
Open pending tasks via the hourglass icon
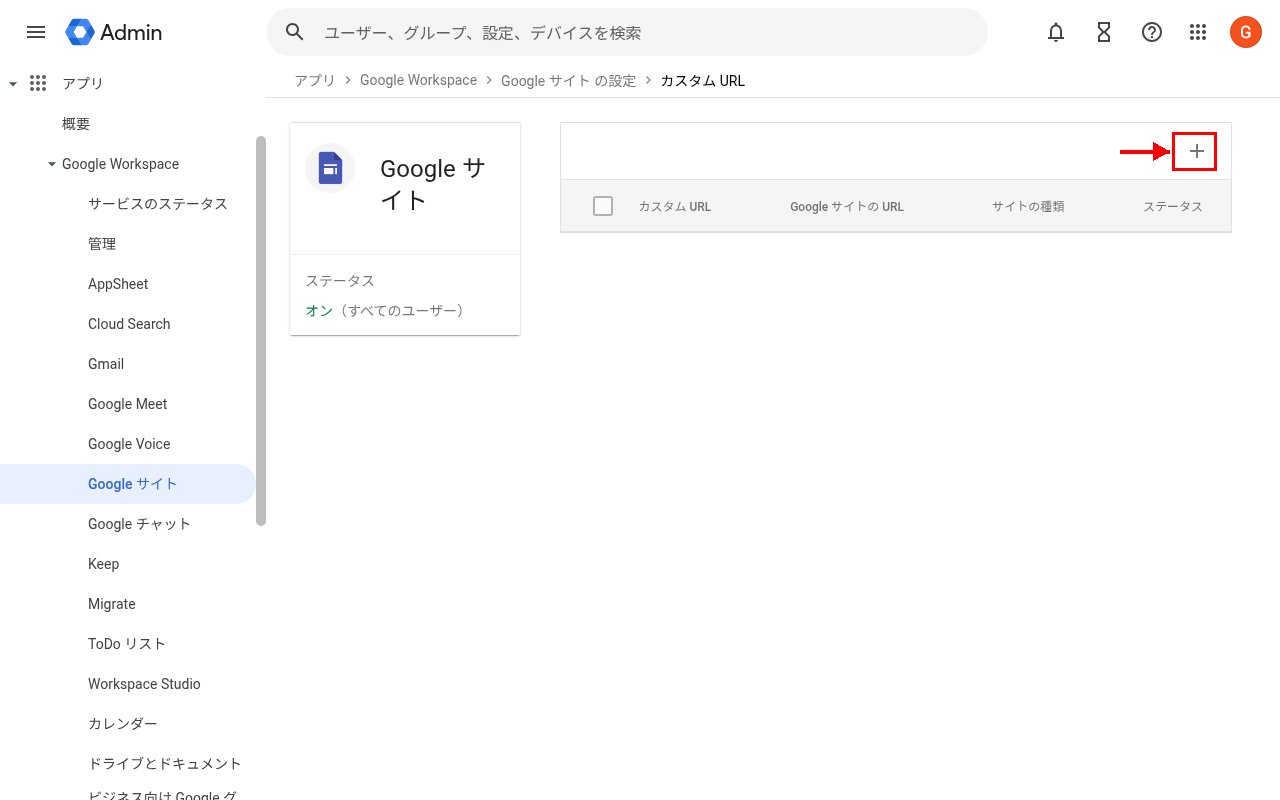click(x=1103, y=32)
